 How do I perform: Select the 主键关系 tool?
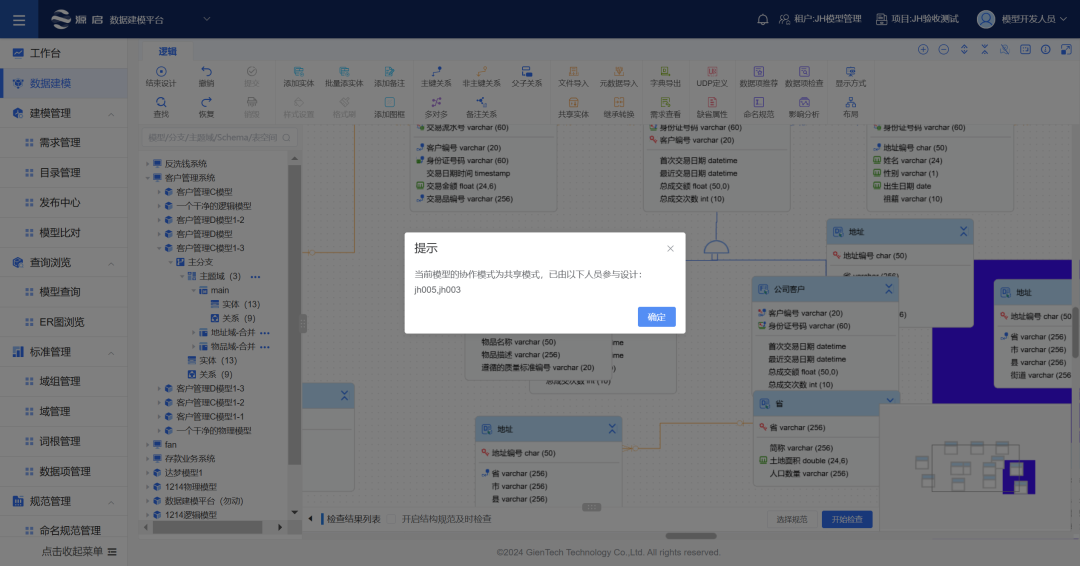click(436, 76)
